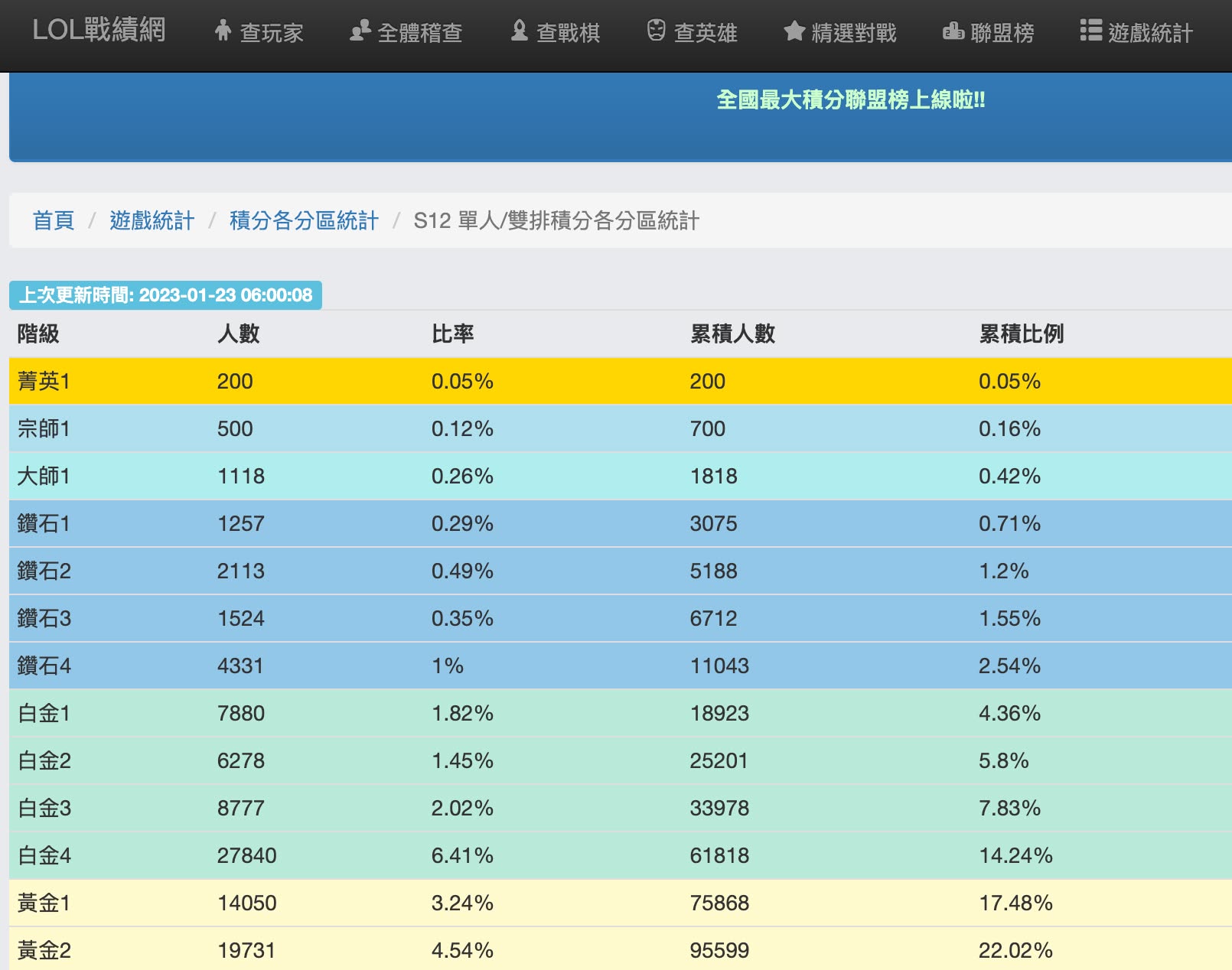Image resolution: width=1232 pixels, height=970 pixels.
Task: Select the 白金1 tier cell
Action: point(44,713)
